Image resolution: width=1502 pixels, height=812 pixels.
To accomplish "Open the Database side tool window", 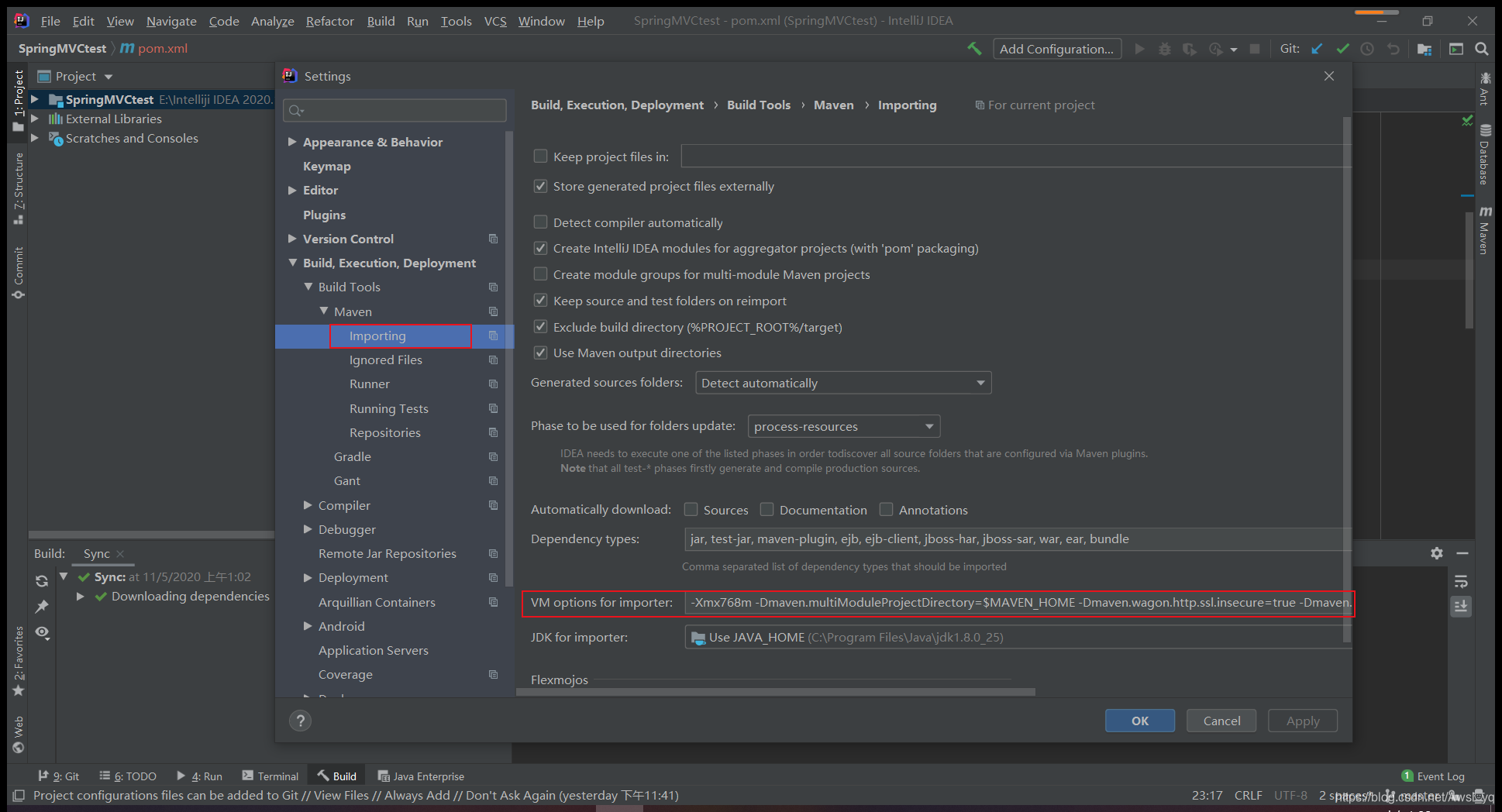I will 1484,154.
